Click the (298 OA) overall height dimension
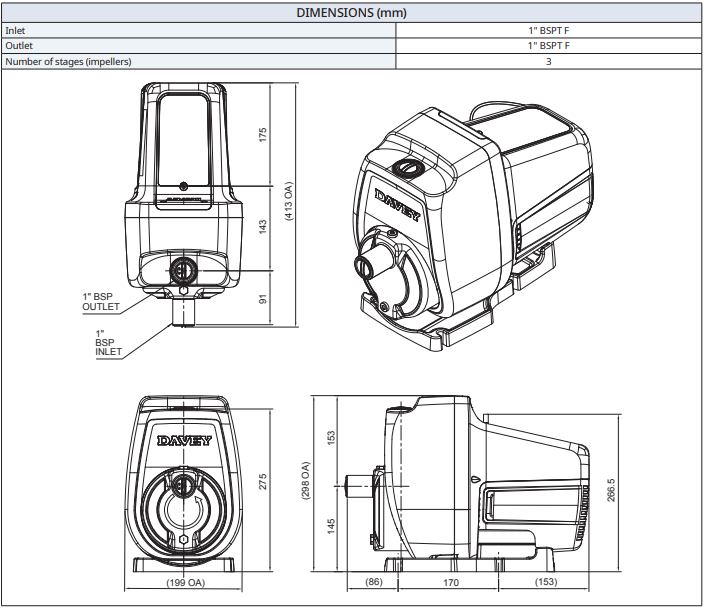Viewport: 711px width, 609px height. 305,481
